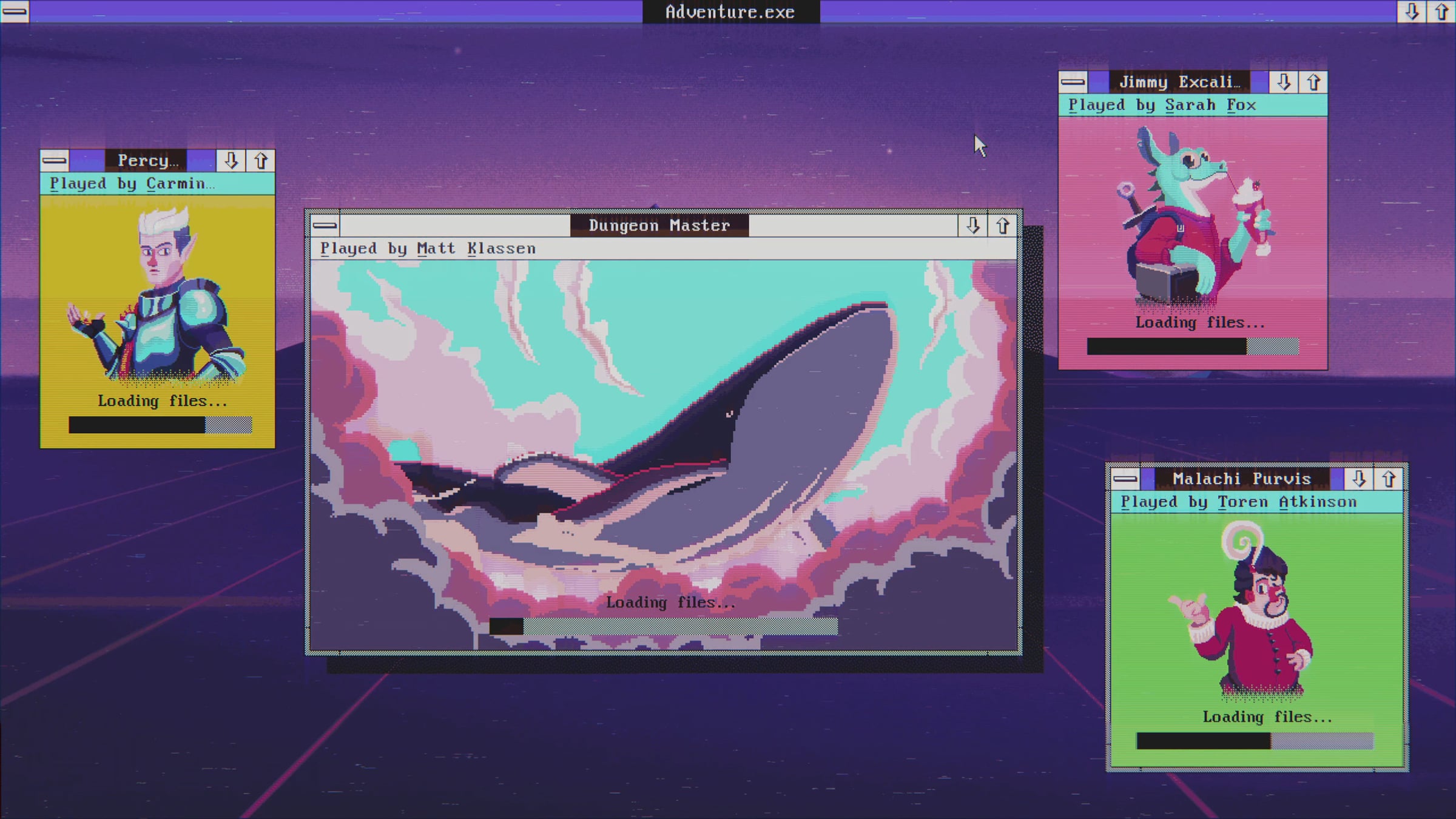Open the Jimmy Excali window's system menu box
Screen dimensions: 1456x819
[1073, 82]
